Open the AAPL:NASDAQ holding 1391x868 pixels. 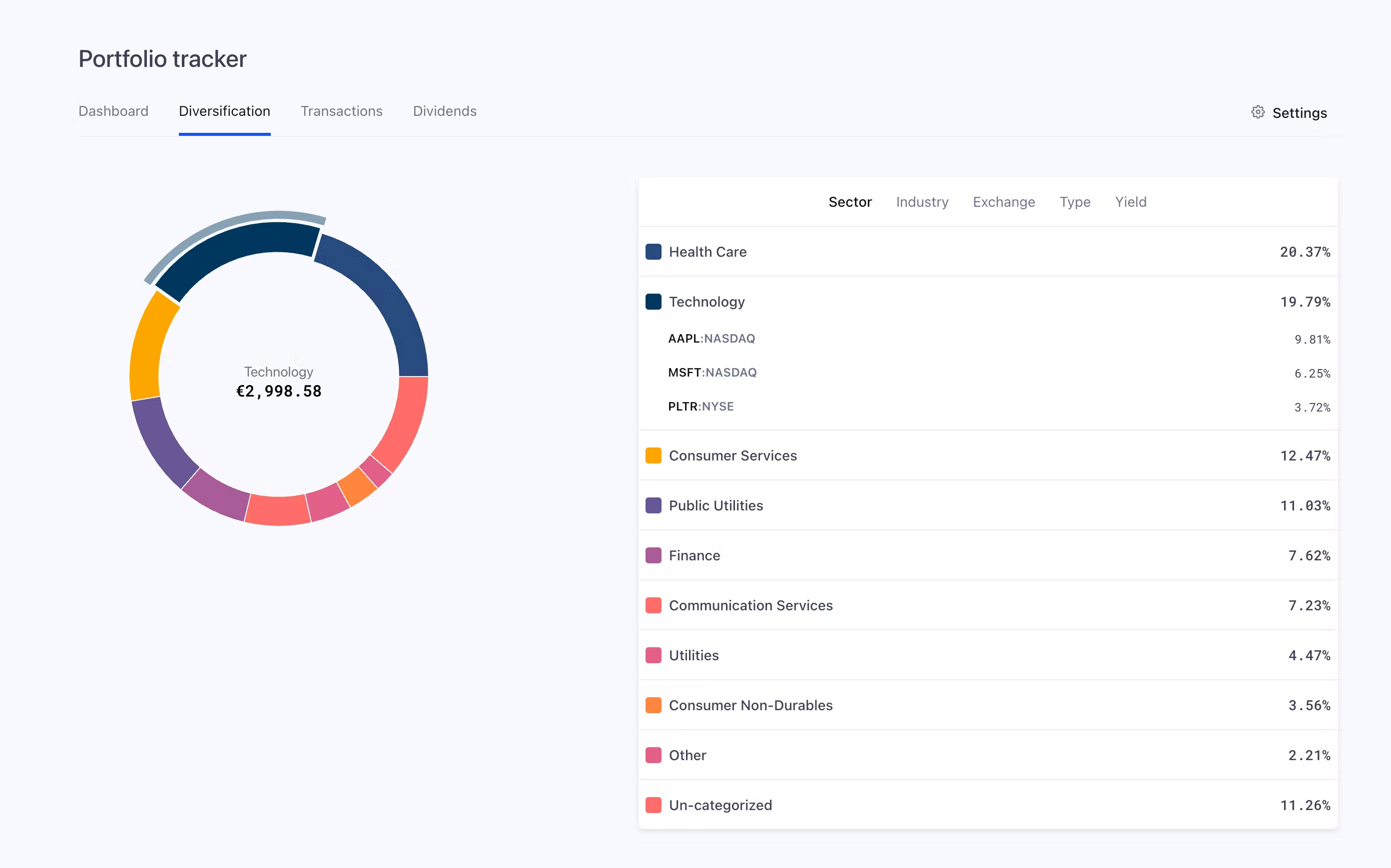[711, 339]
